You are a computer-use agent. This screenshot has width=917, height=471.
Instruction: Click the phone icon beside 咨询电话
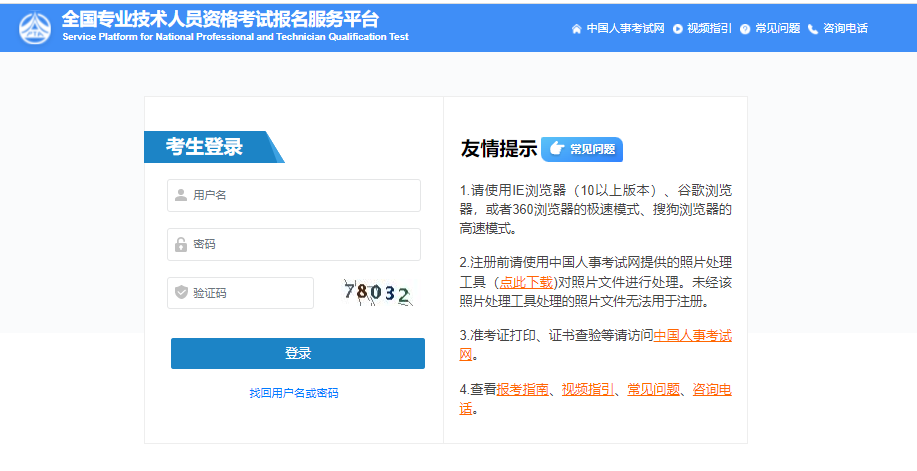813,29
